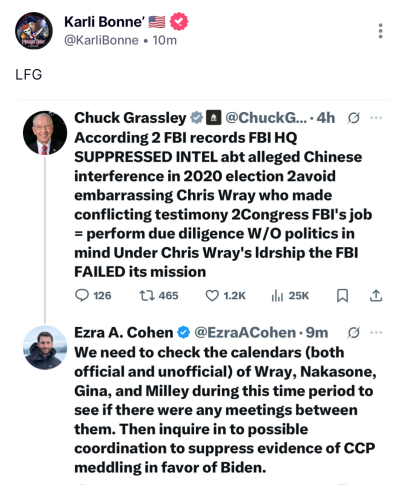Open Karli Bonne' post options menu

click(x=380, y=31)
